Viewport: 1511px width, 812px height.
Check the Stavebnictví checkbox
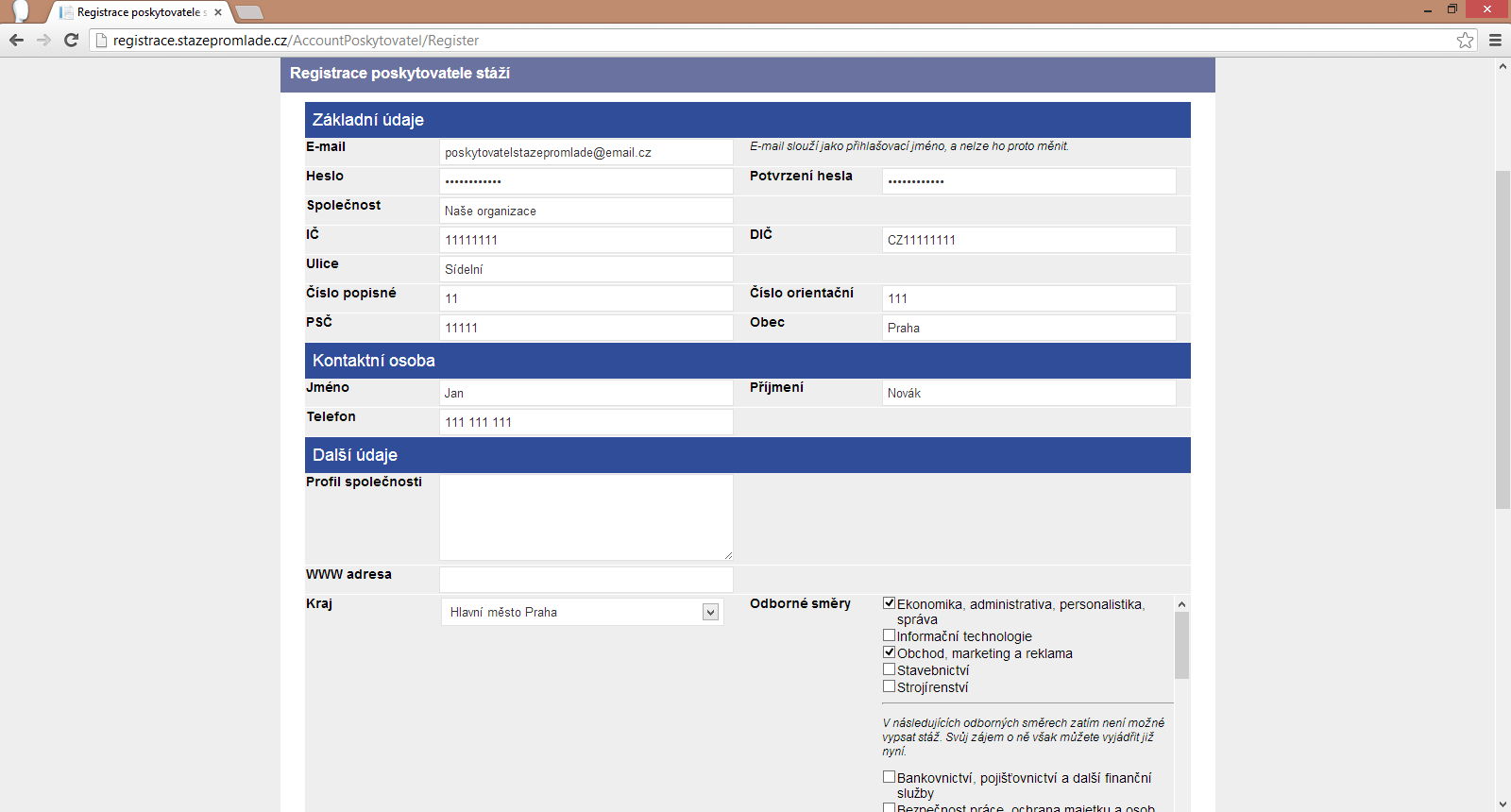(x=889, y=669)
